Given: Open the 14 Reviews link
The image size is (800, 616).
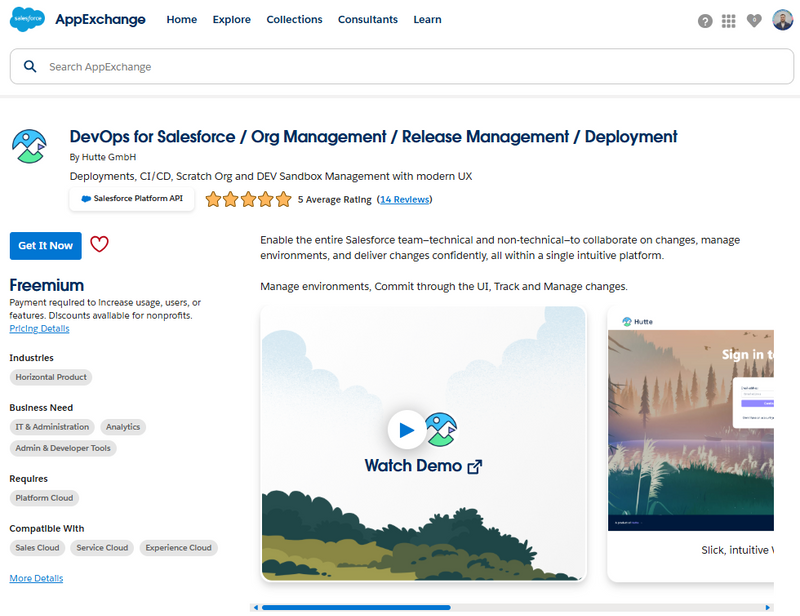Looking at the screenshot, I should click(405, 200).
